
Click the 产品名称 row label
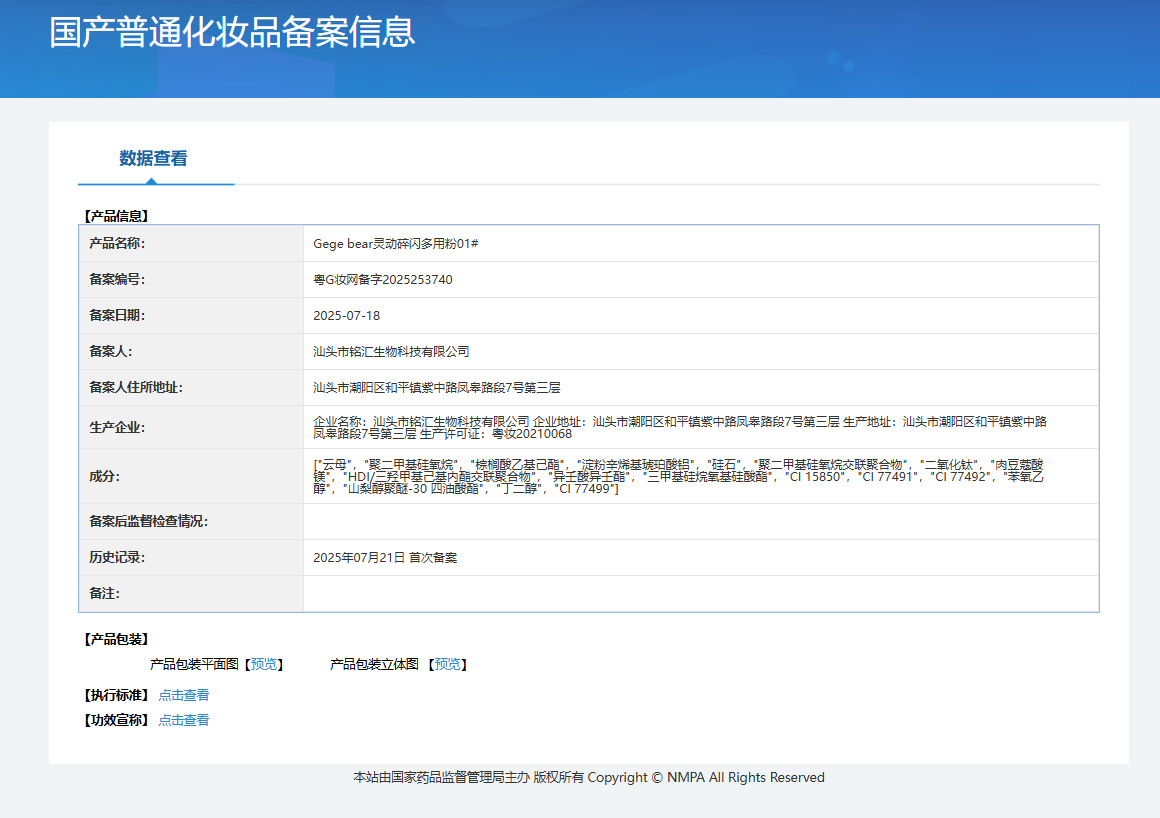117,243
